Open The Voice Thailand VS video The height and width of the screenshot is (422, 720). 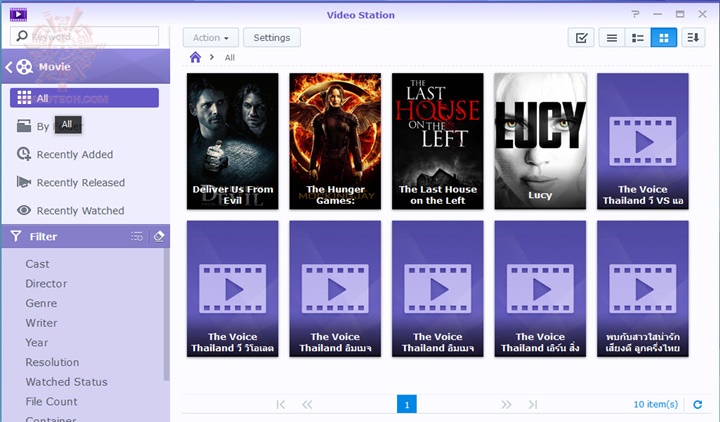click(x=643, y=141)
